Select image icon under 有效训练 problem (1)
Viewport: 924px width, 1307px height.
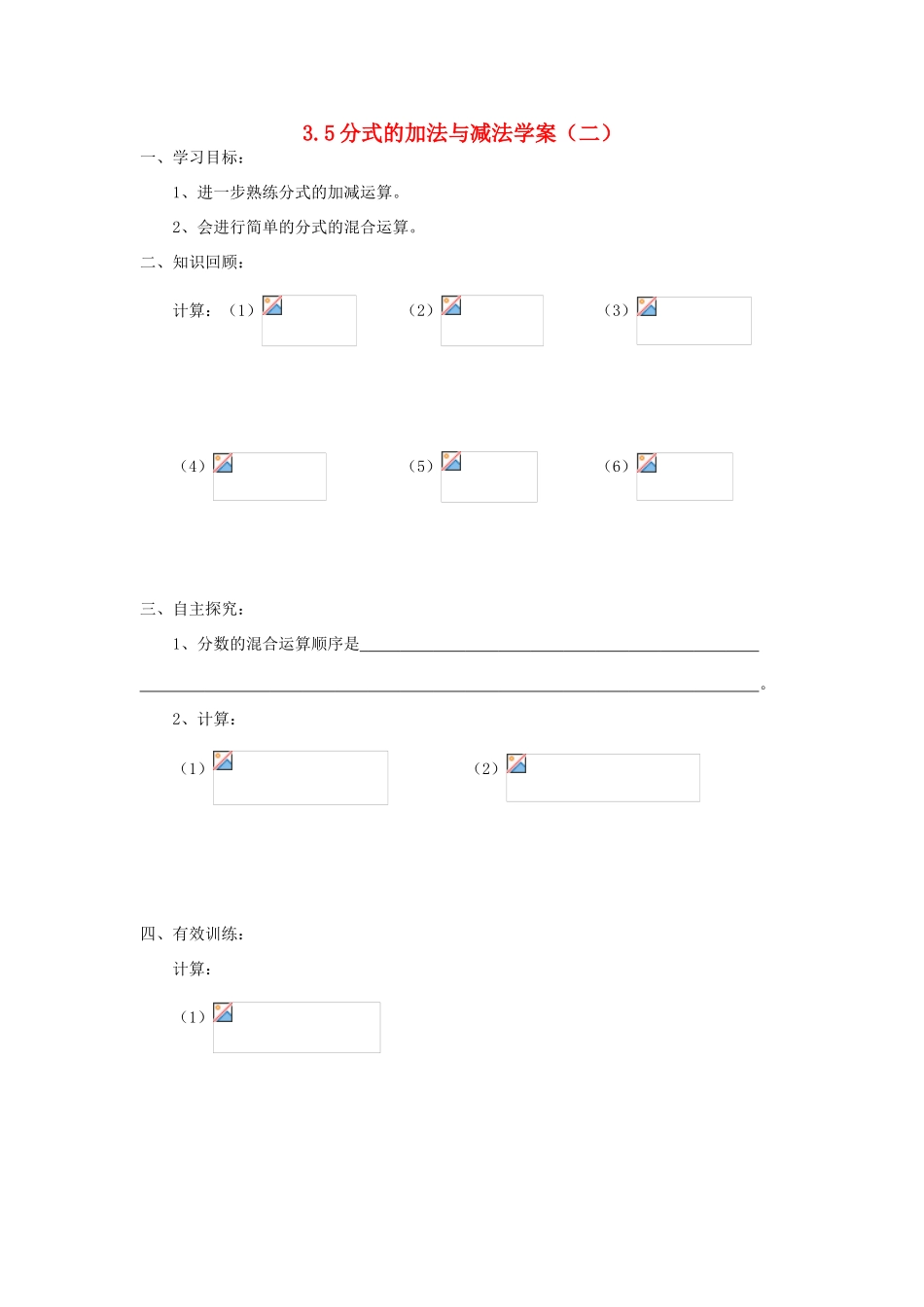click(223, 1012)
